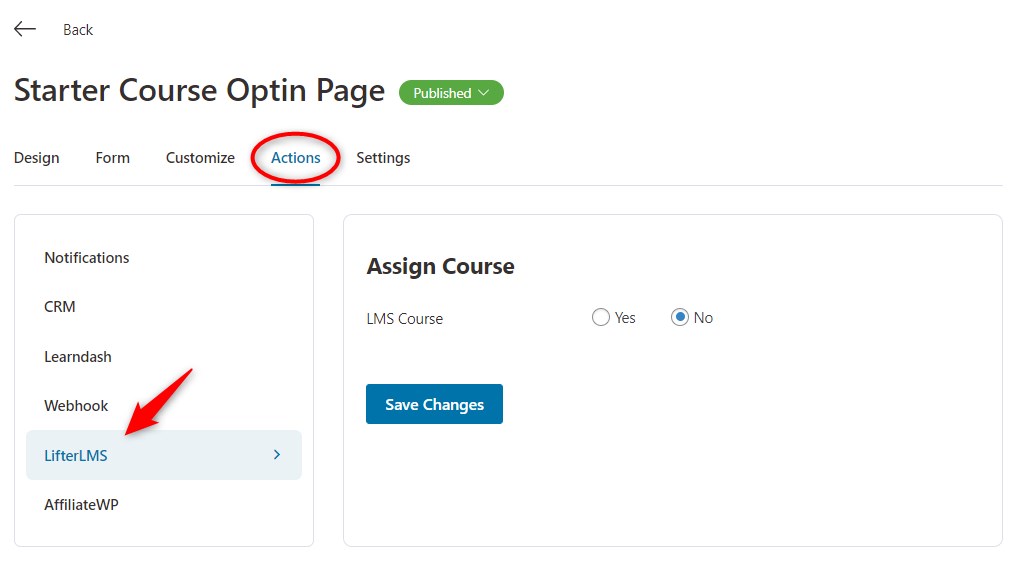Viewport: 1015px width, 561px height.
Task: Switch to the Design tab
Action: (36, 158)
